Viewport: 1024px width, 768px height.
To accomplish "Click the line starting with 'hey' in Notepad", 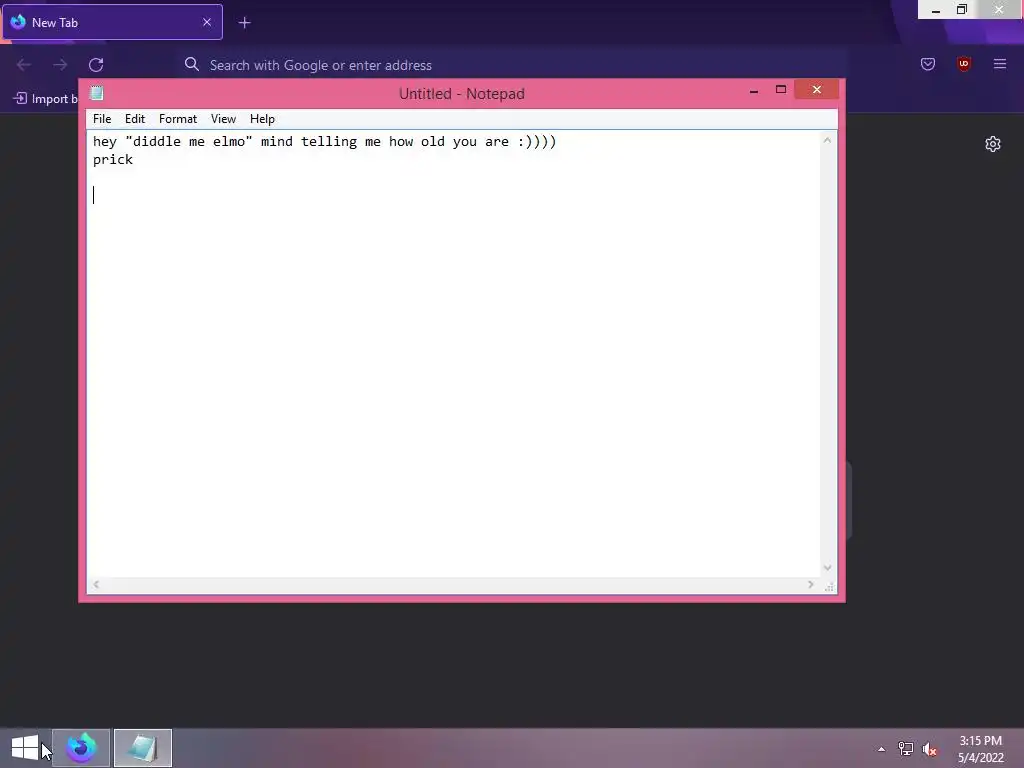I will point(324,142).
